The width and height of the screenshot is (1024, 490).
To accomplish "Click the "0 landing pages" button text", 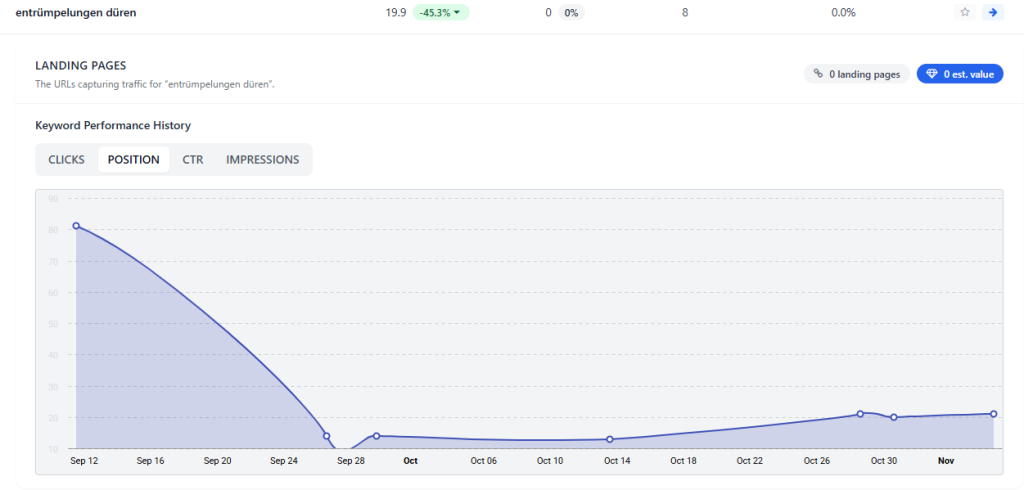I will pyautogui.click(x=864, y=74).
